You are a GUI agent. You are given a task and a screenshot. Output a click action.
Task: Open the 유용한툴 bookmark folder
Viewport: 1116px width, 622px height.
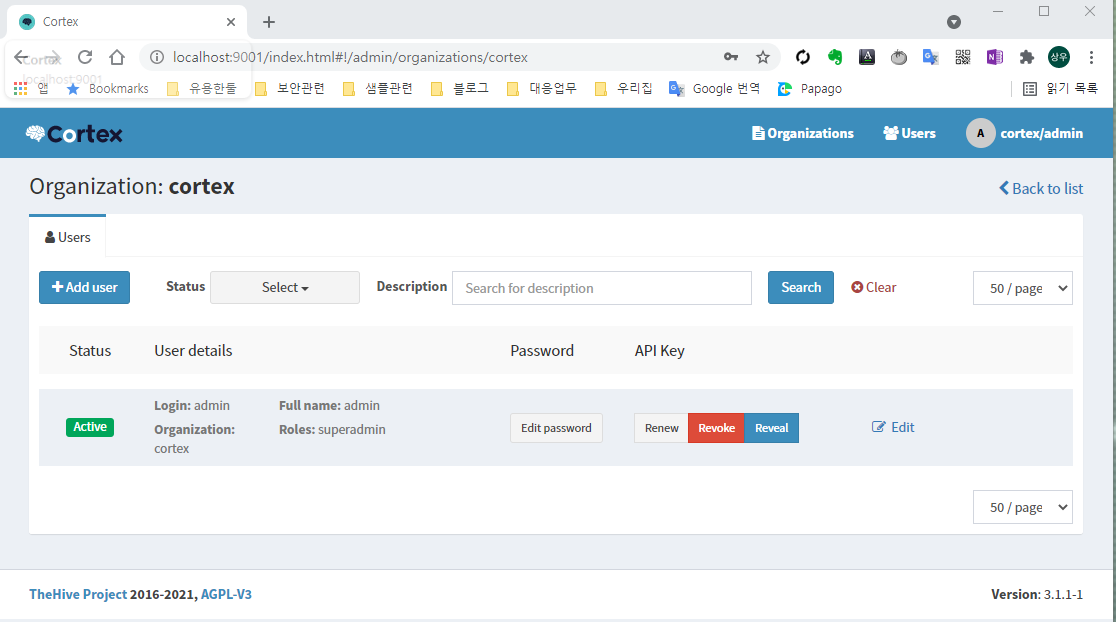pyautogui.click(x=201, y=88)
